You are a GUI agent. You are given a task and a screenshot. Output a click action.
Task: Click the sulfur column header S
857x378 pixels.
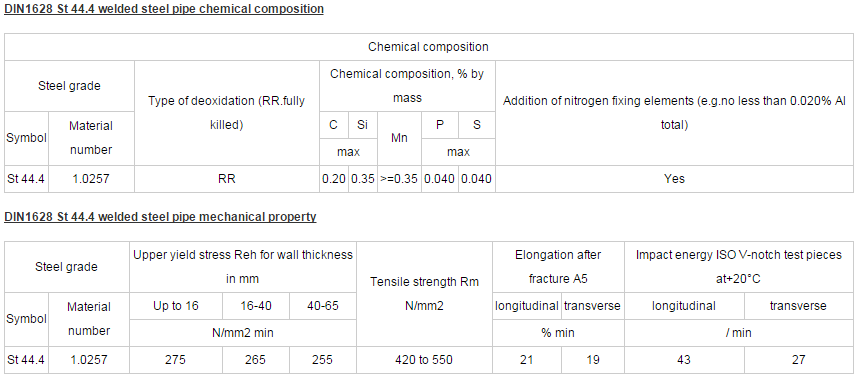coord(477,125)
